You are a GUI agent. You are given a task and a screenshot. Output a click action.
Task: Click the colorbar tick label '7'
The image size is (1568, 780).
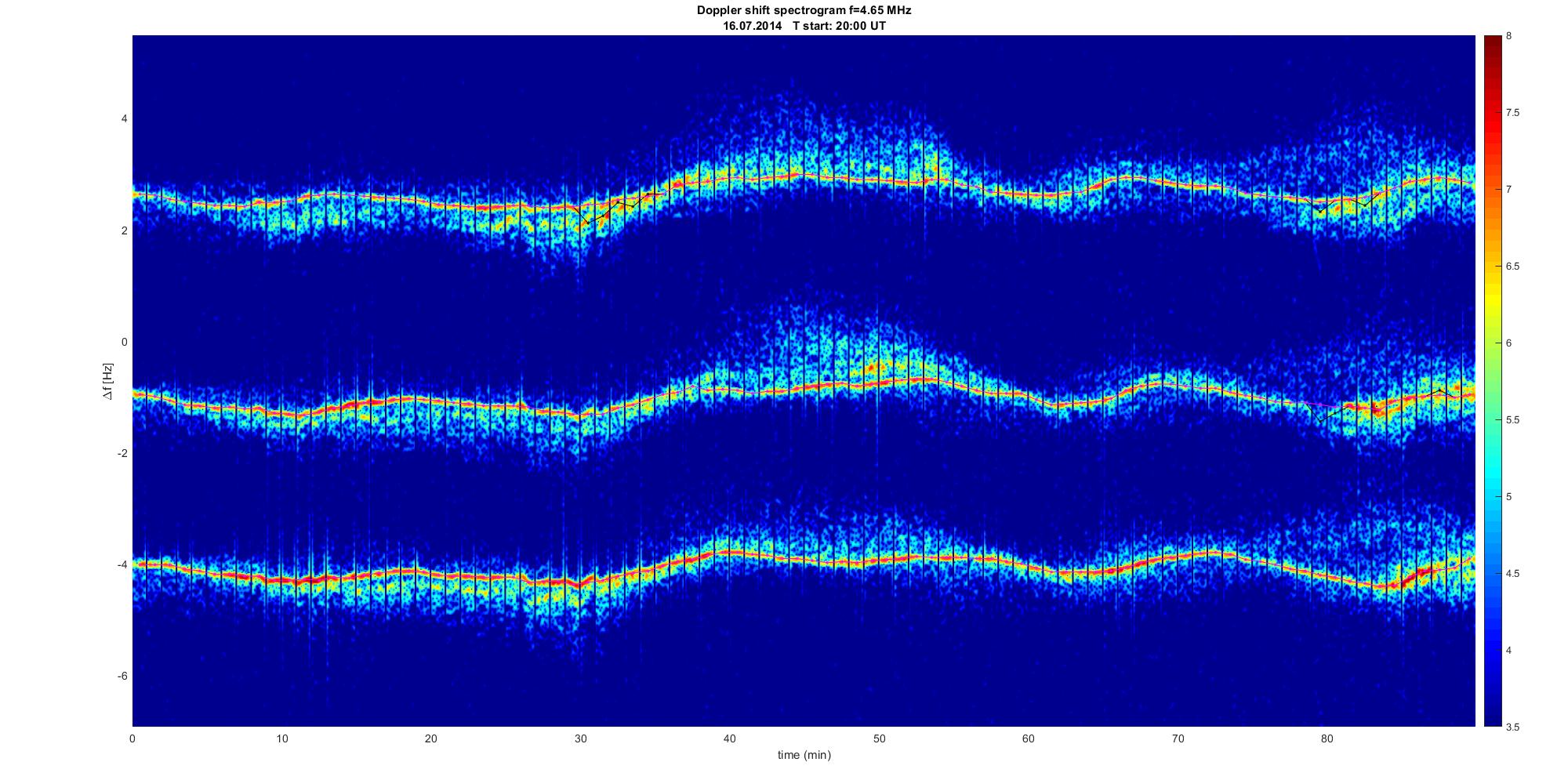(1509, 190)
